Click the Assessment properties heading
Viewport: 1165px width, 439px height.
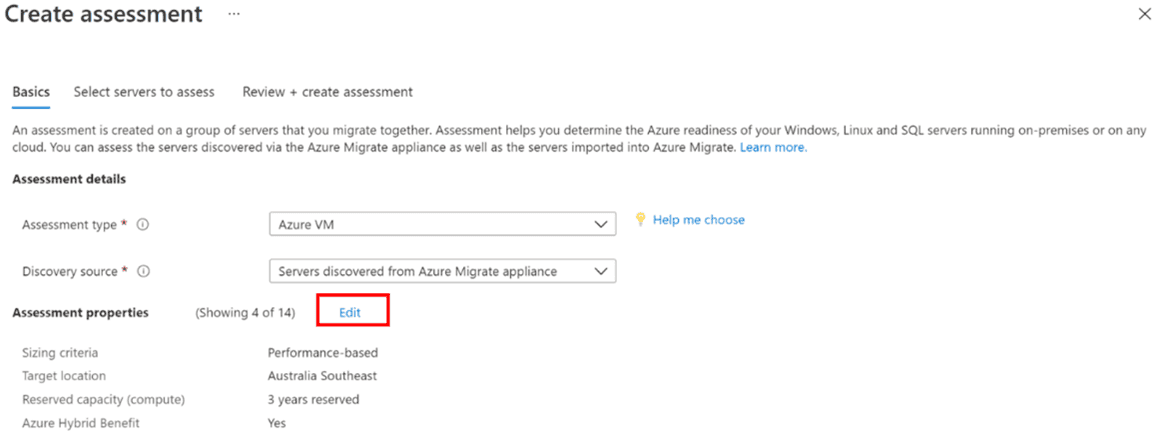click(80, 313)
